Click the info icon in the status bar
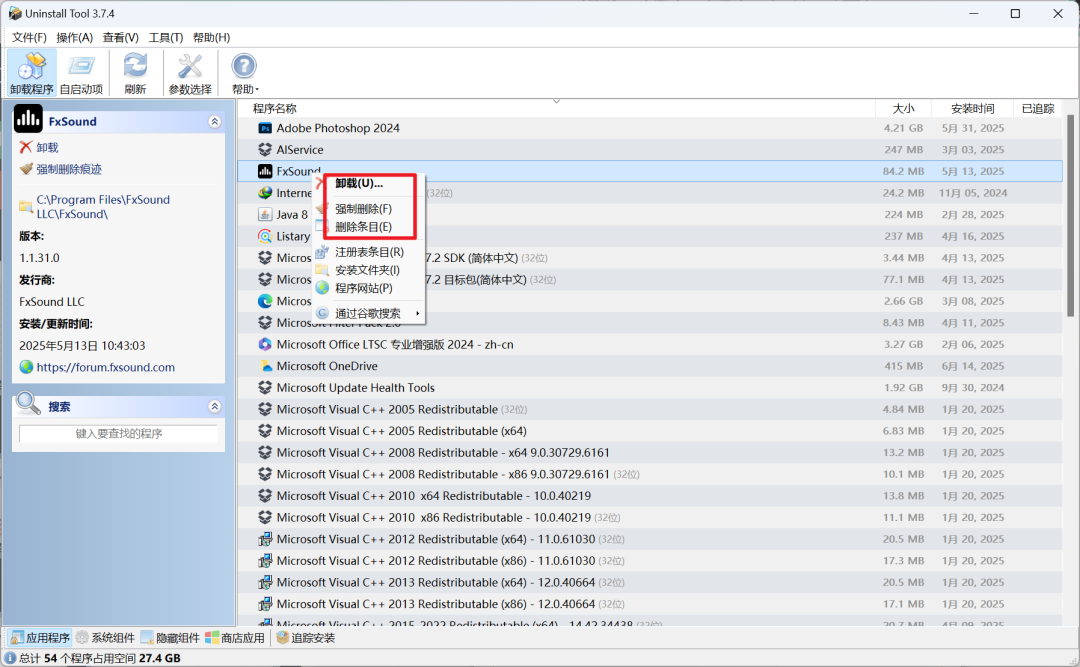 pyautogui.click(x=10, y=658)
